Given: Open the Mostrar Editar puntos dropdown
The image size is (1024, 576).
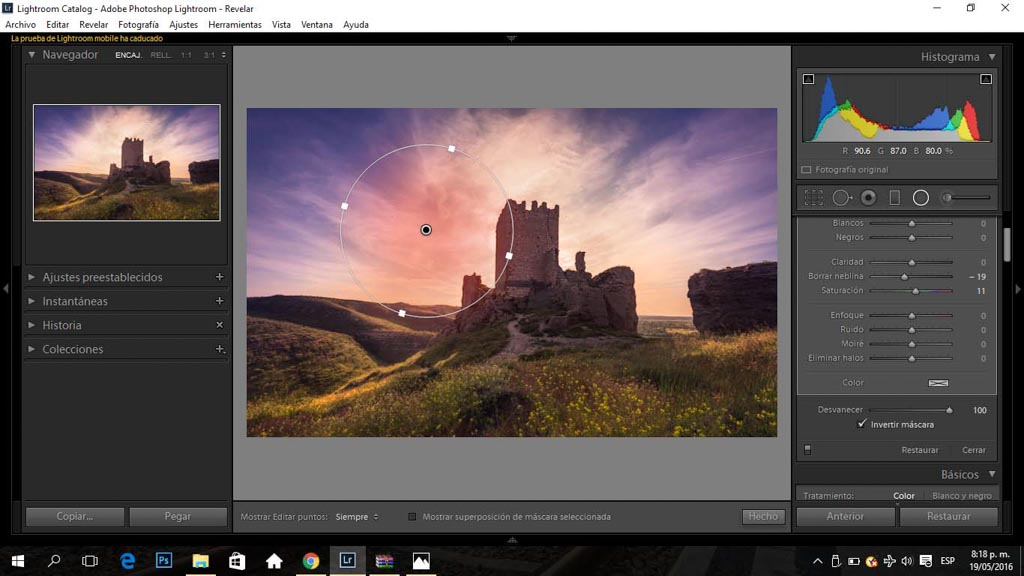Looking at the screenshot, I should [357, 517].
